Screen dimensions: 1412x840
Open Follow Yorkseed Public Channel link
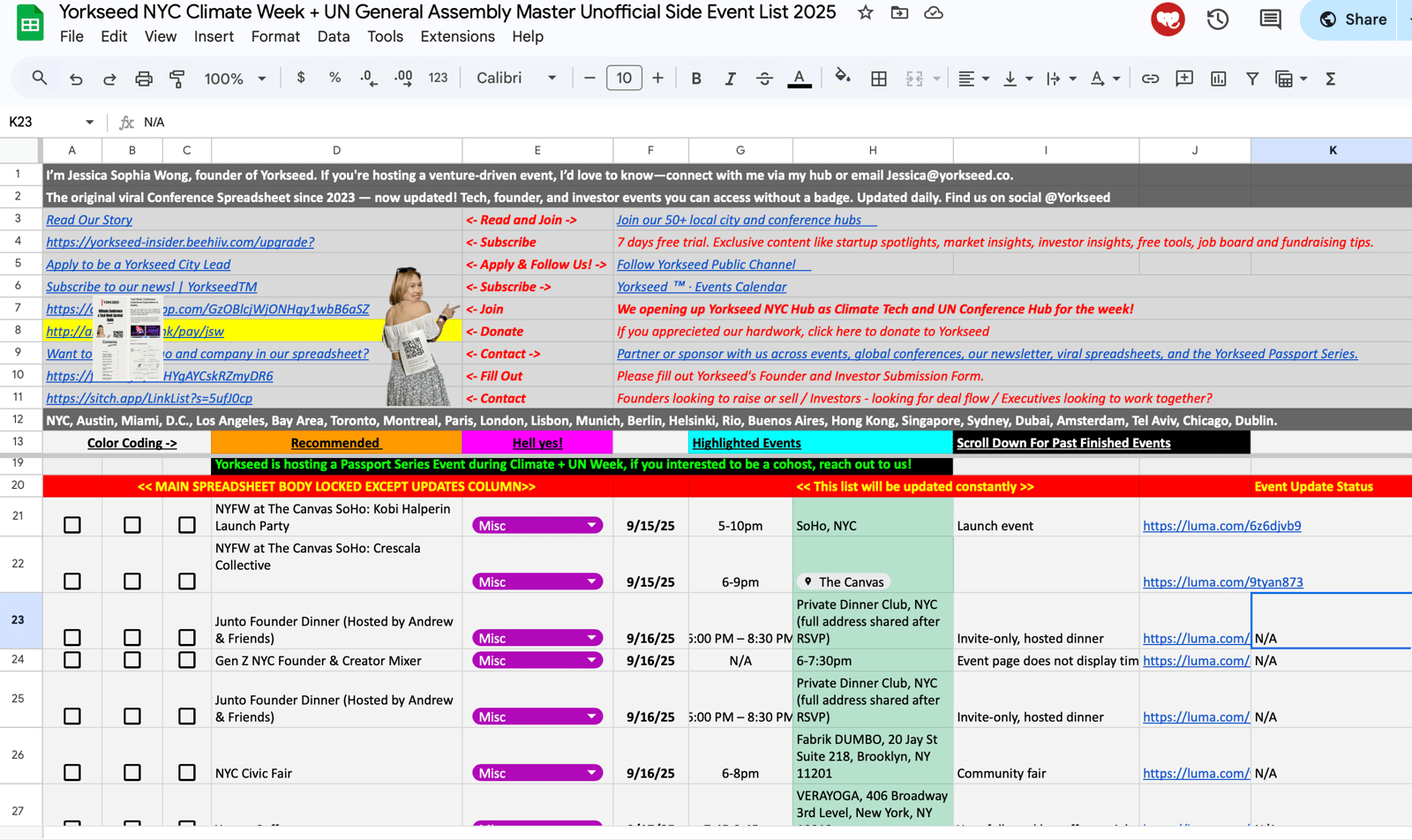tap(706, 264)
